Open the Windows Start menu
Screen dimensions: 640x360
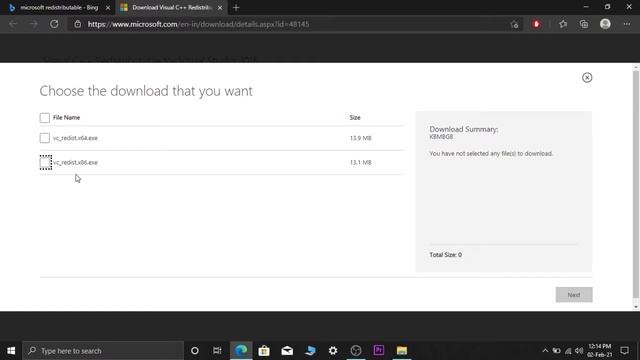[11, 351]
